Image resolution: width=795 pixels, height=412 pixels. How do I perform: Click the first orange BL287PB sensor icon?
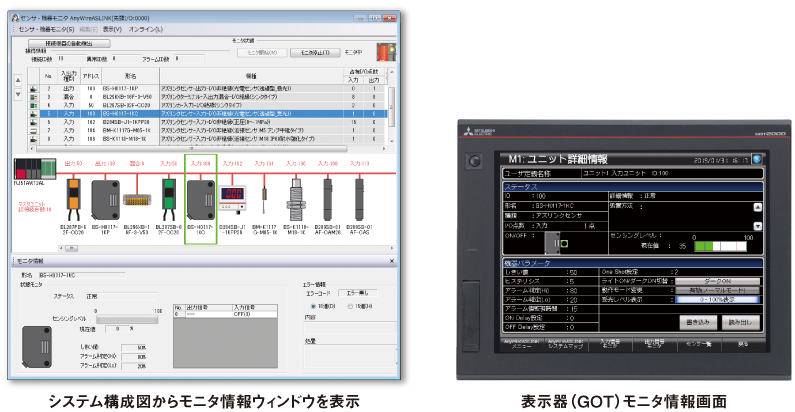(72, 198)
